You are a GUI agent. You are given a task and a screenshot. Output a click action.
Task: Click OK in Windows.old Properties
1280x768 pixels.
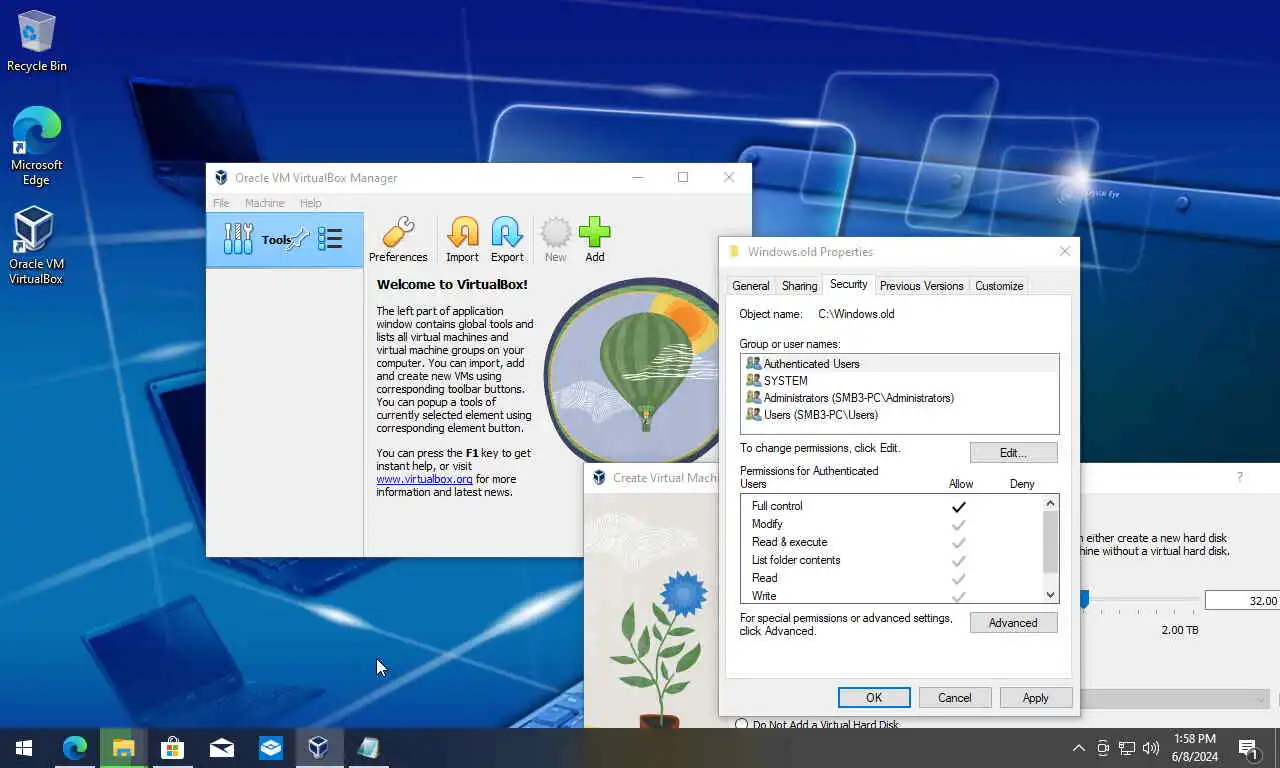pyautogui.click(x=874, y=698)
